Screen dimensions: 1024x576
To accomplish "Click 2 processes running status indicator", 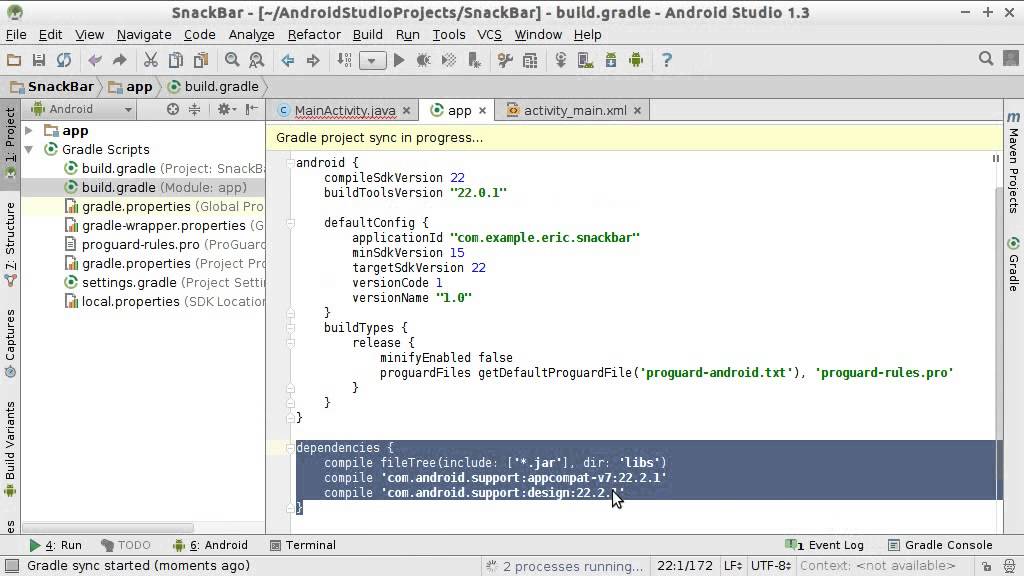I will click(x=566, y=566).
